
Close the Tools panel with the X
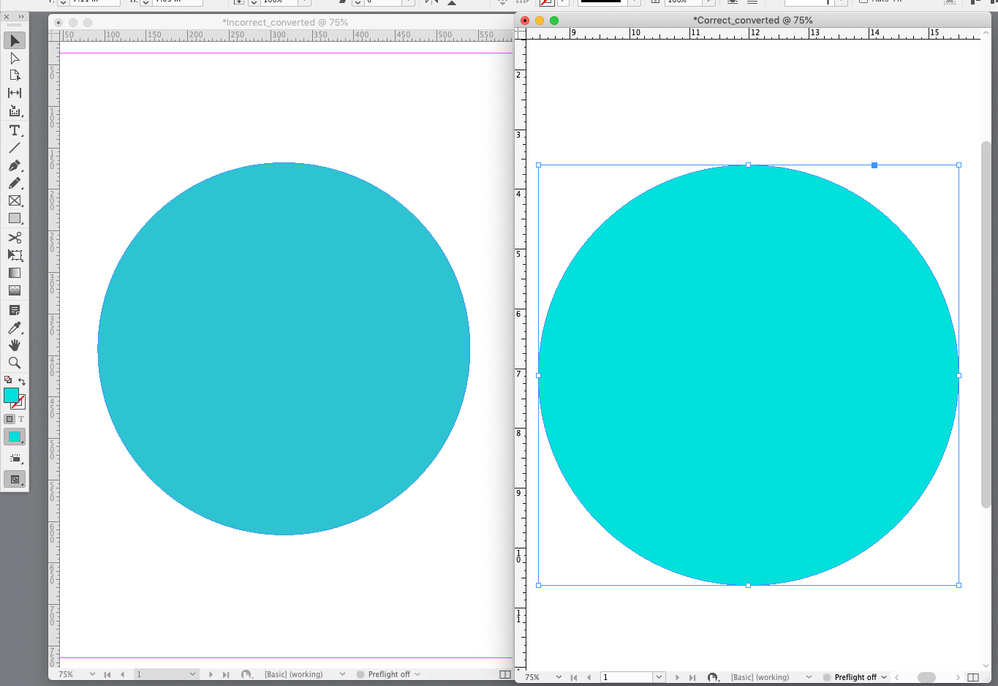7,17
